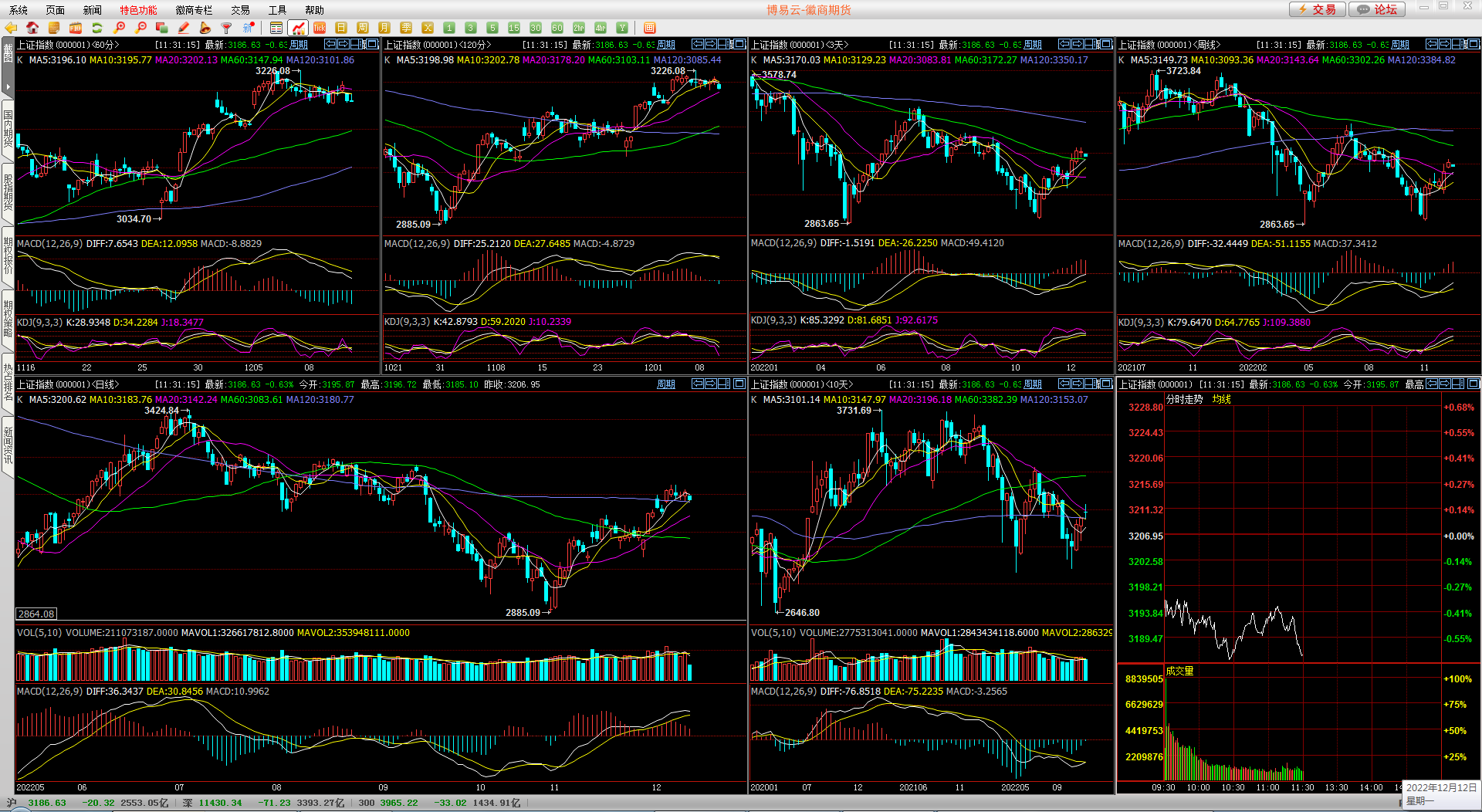1482x812 pixels.
Task: Open the 系统 menu
Action: click(x=19, y=10)
